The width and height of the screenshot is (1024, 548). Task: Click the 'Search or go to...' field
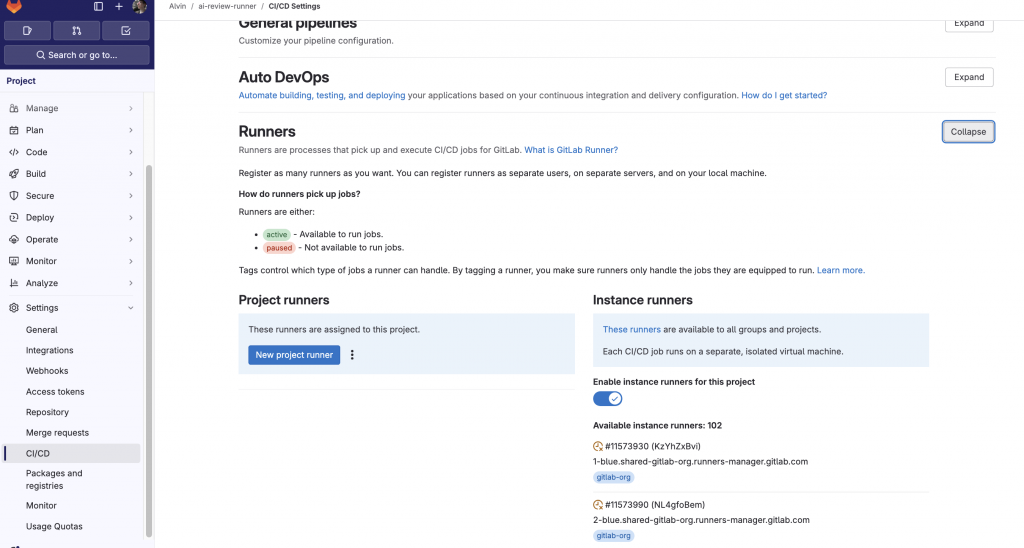pos(76,55)
